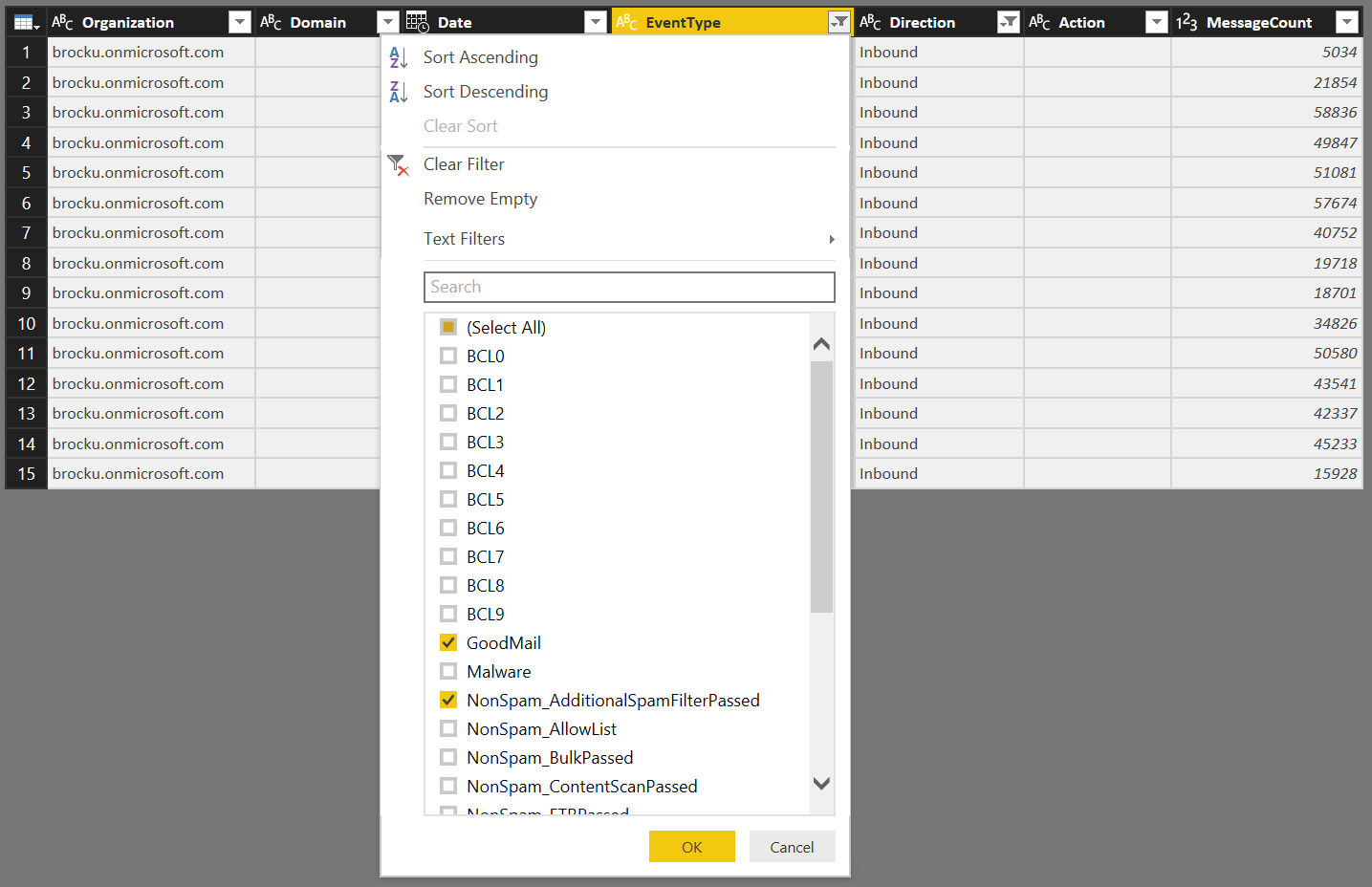
Task: Confirm the filter with OK button
Action: (692, 847)
